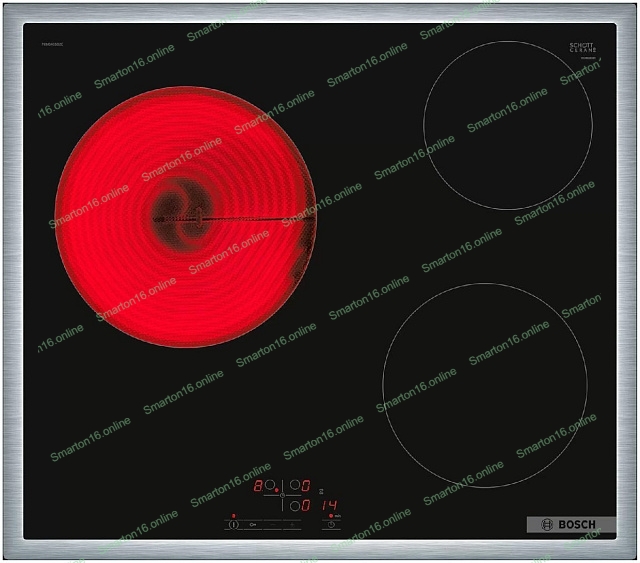The width and height of the screenshot is (640, 563).
Task: Click the small upper-right cooking zone ring
Action: (x=507, y=125)
